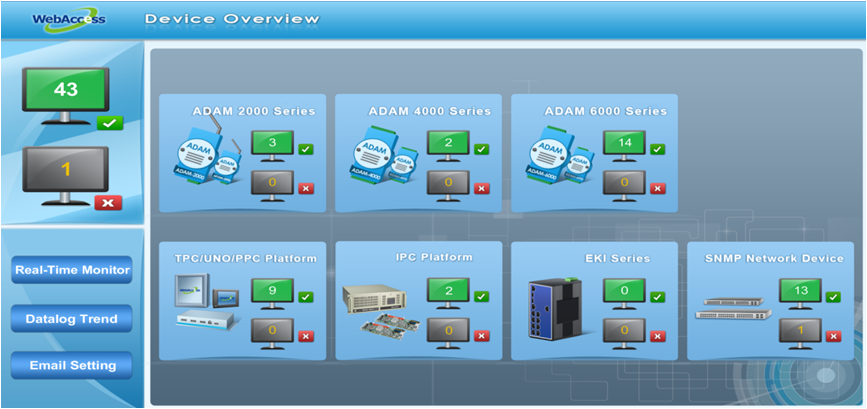867x409 pixels.
Task: Select the ADAM 2000 Series title
Action: [254, 111]
